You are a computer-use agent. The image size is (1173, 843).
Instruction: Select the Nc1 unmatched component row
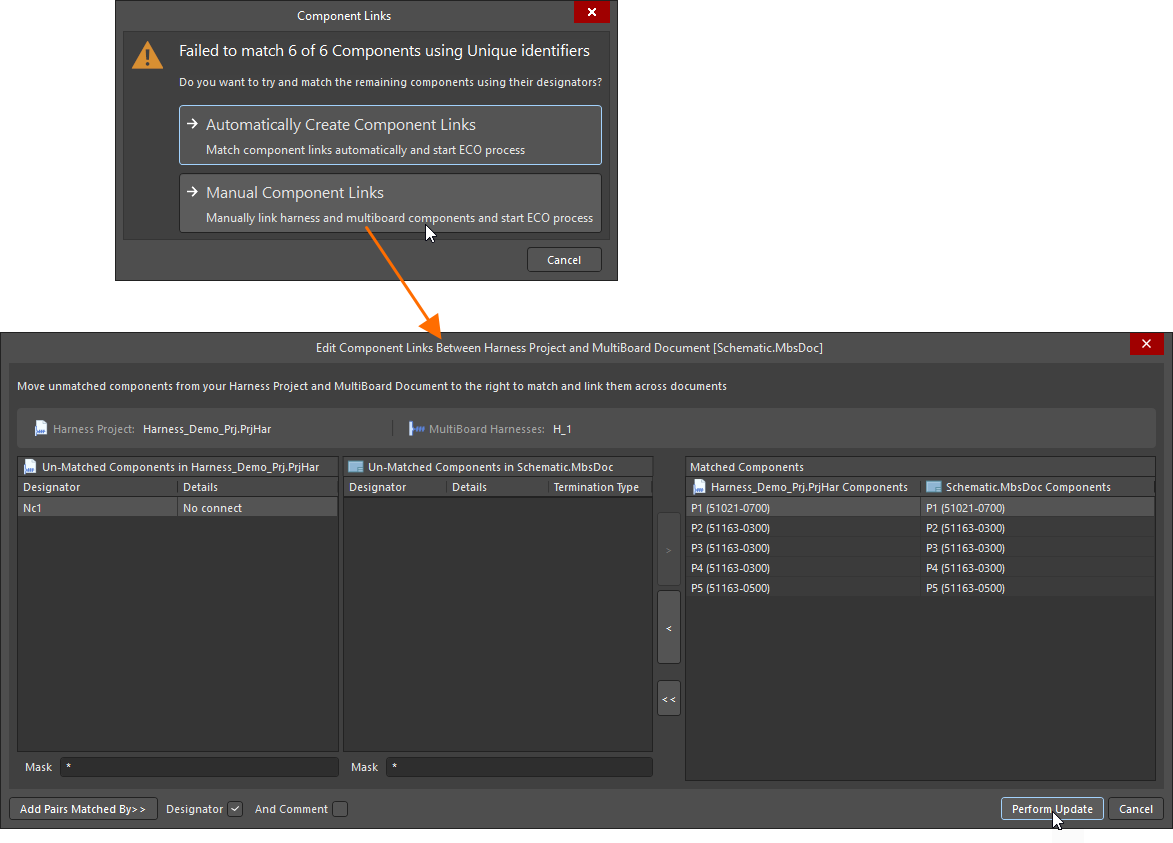(177, 508)
